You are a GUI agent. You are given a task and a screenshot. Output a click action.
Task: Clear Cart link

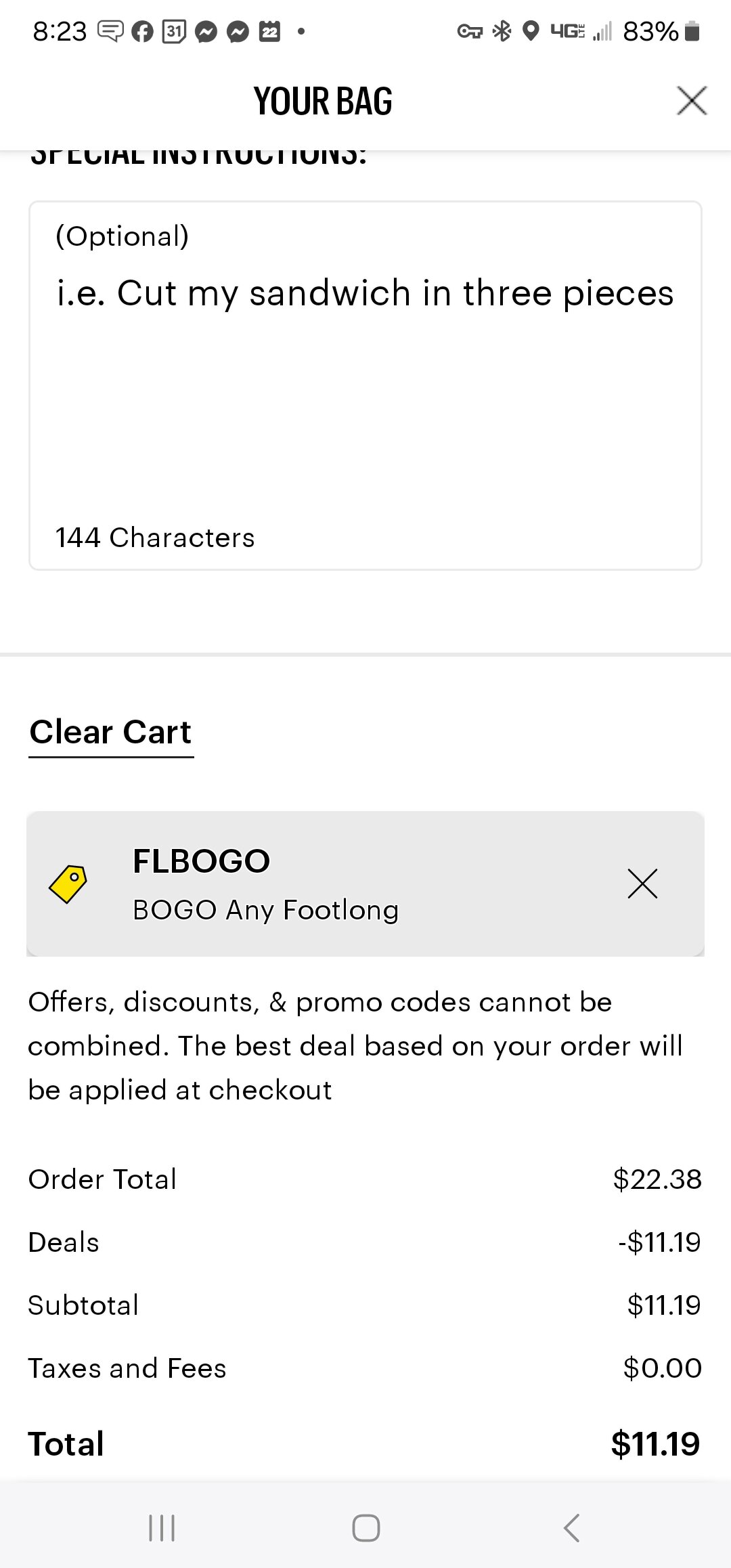coord(111,733)
